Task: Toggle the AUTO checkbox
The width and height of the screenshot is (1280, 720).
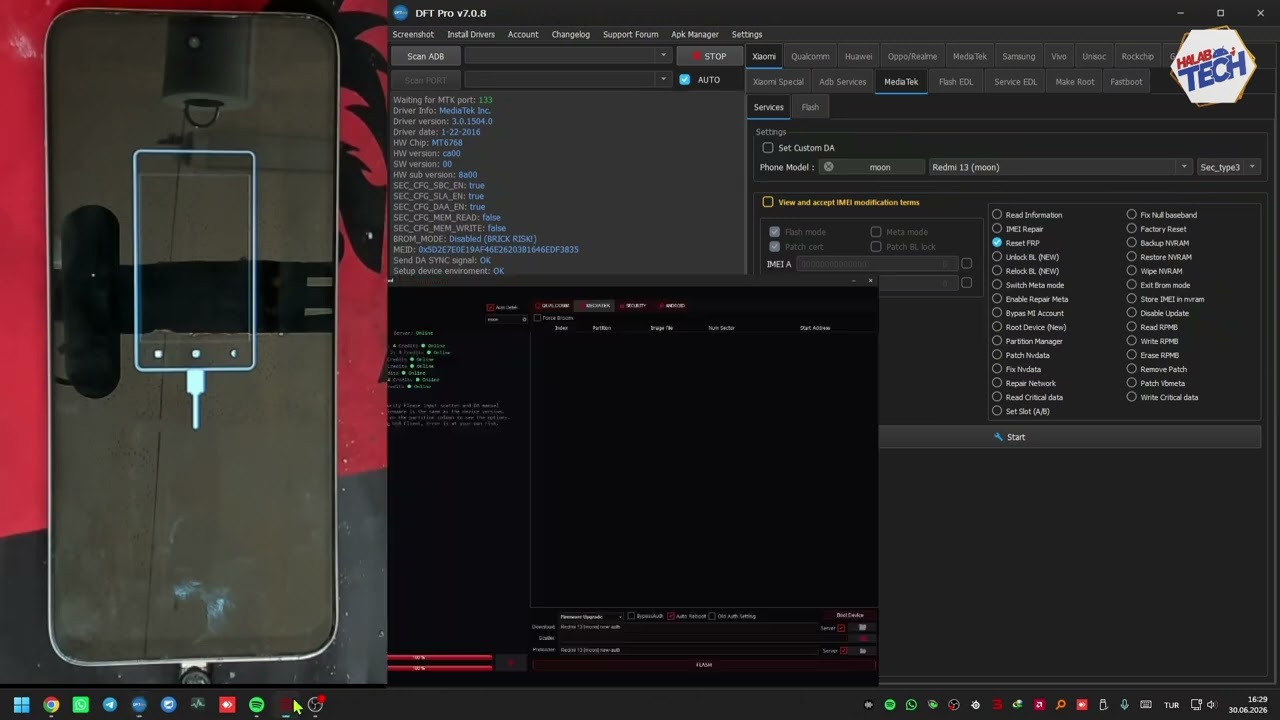Action: pyautogui.click(x=684, y=79)
